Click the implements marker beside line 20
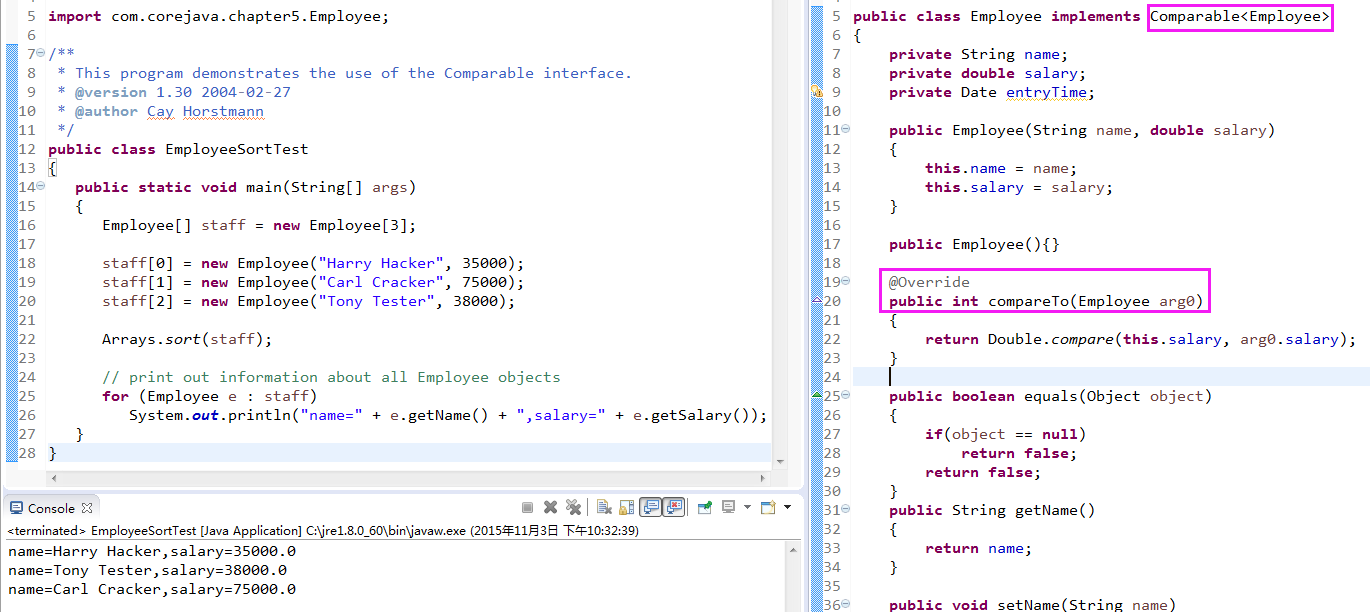This screenshot has width=1370, height=612. tap(817, 301)
